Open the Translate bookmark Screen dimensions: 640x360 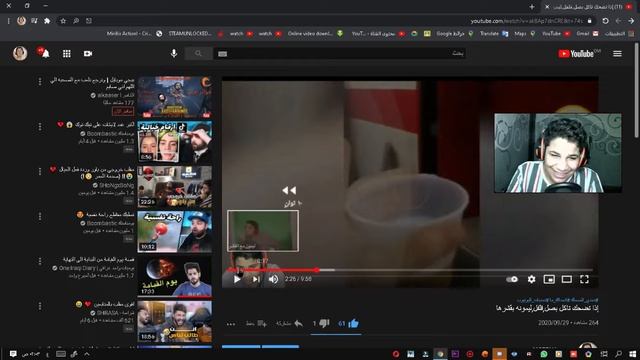[x=494, y=33]
